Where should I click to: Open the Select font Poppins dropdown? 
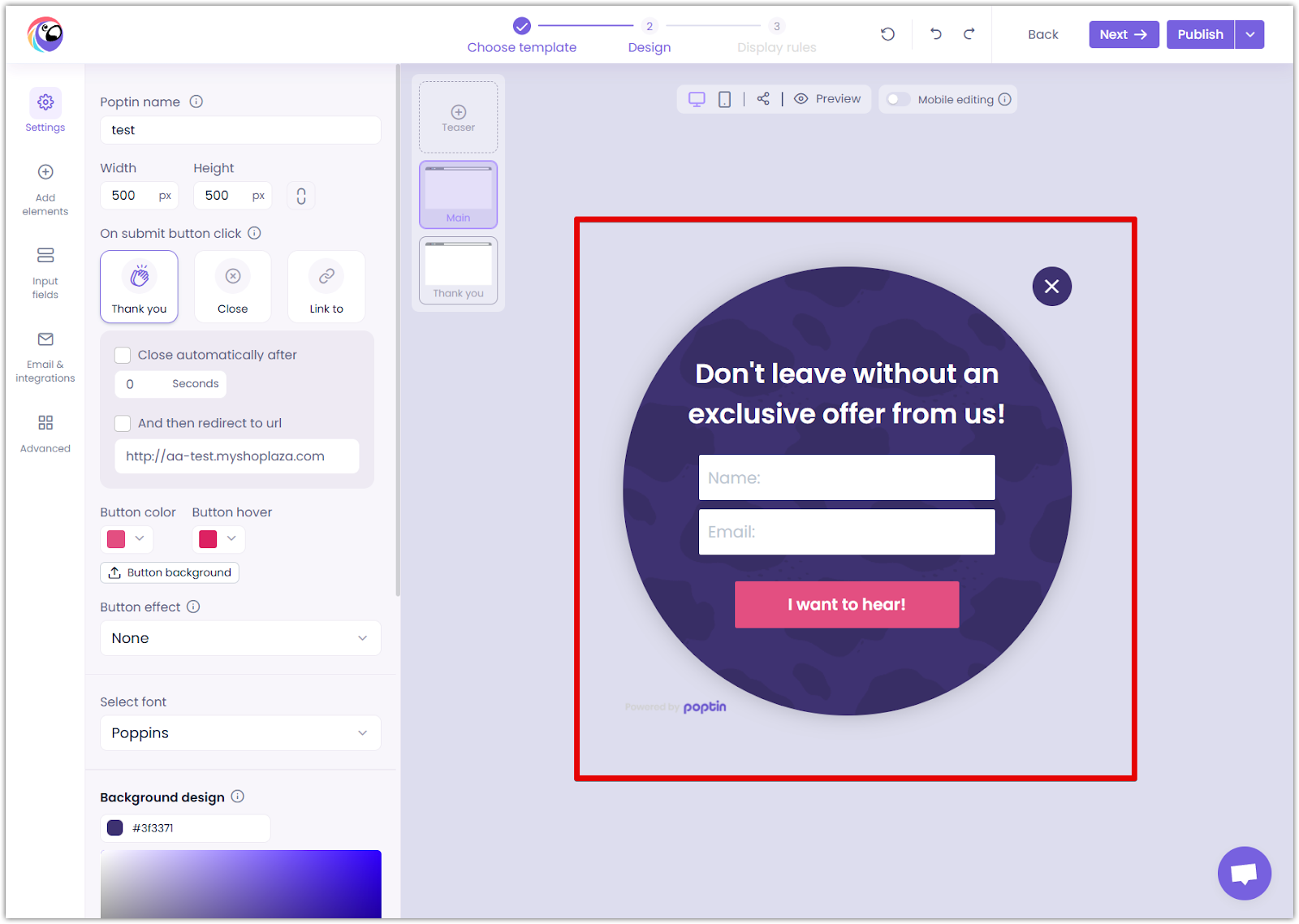[240, 733]
